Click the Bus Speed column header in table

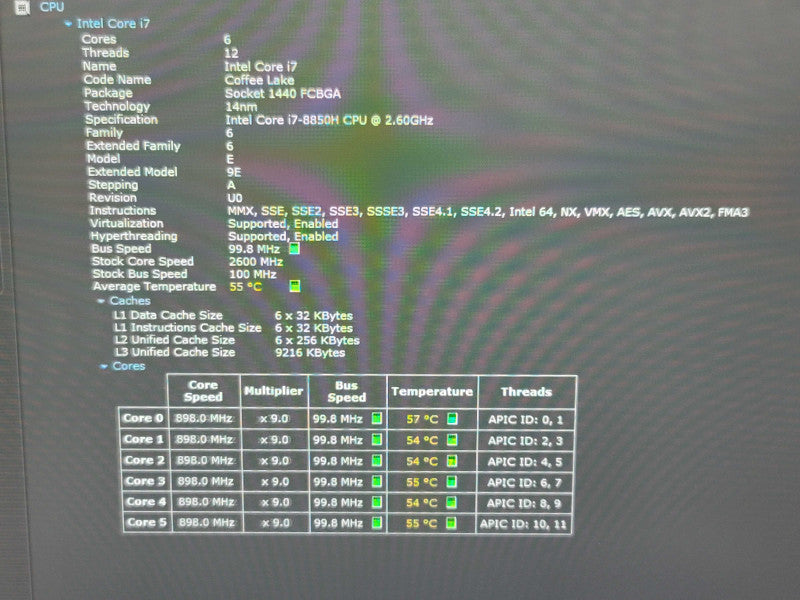347,391
